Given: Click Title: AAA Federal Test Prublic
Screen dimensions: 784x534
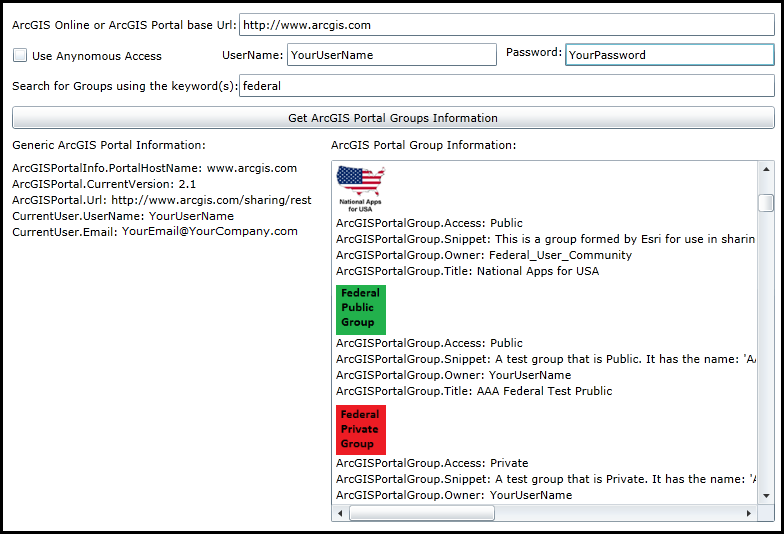Looking at the screenshot, I should pyautogui.click(x=474, y=392).
